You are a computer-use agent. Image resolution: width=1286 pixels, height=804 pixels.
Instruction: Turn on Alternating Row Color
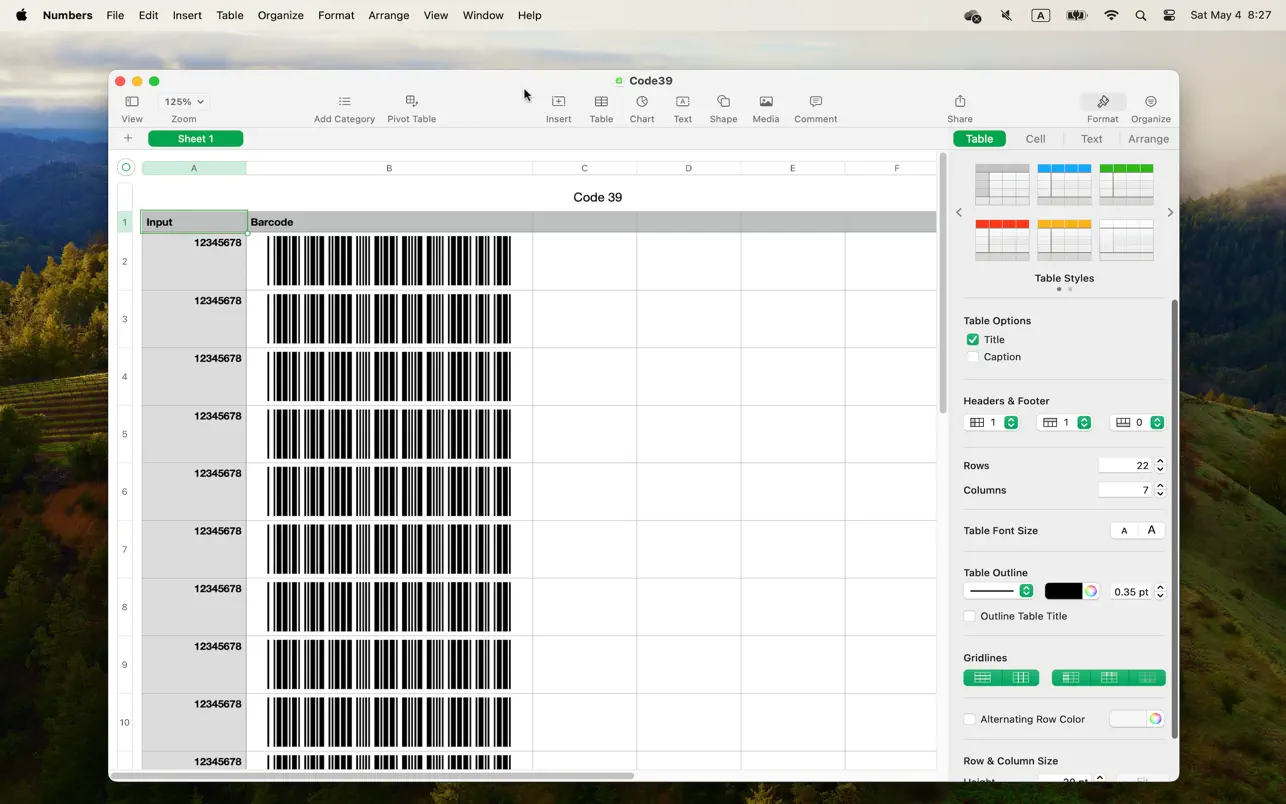(x=969, y=719)
